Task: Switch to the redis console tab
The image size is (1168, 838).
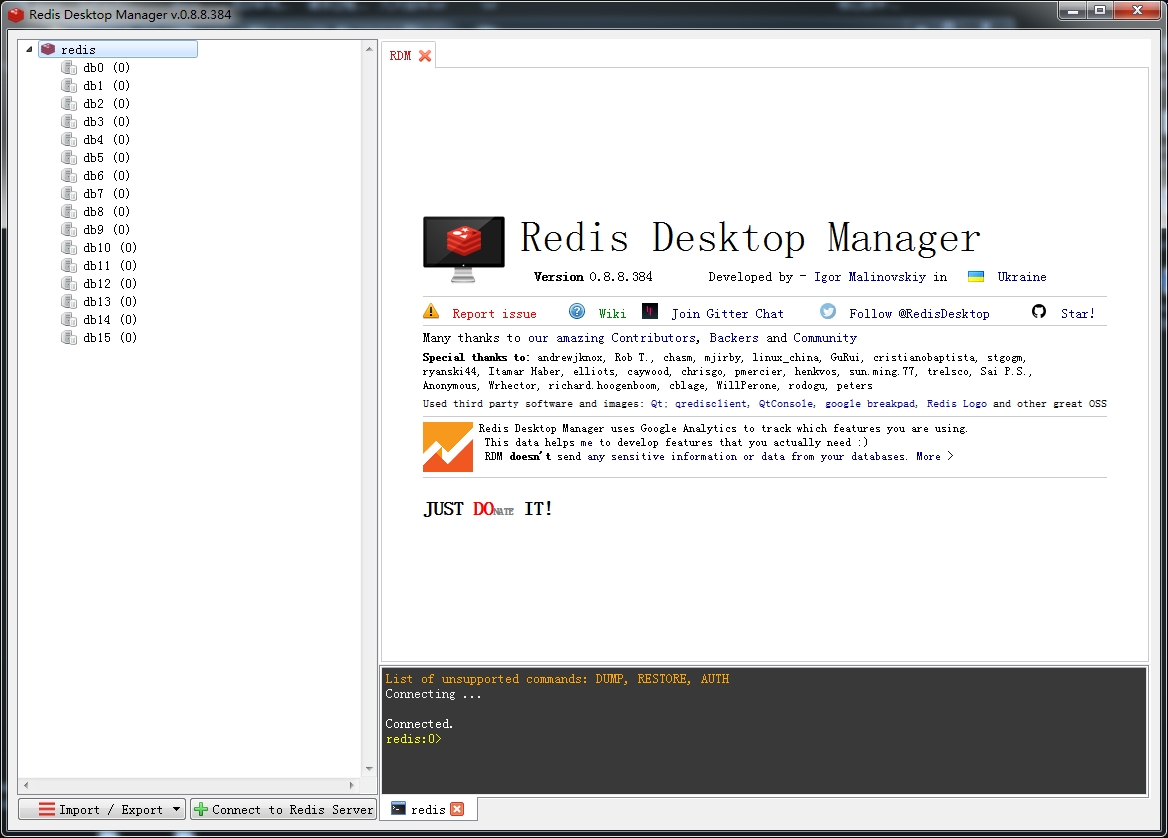Action: pos(428,810)
